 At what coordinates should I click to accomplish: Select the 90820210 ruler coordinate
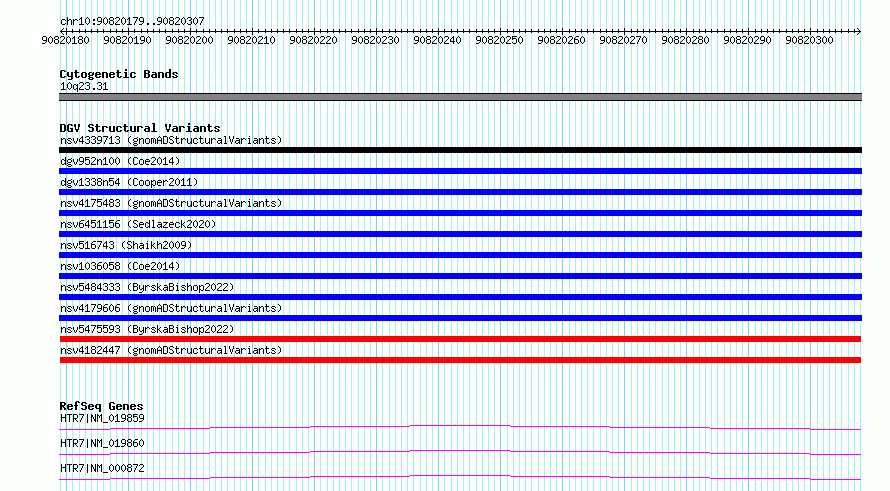coord(251,40)
